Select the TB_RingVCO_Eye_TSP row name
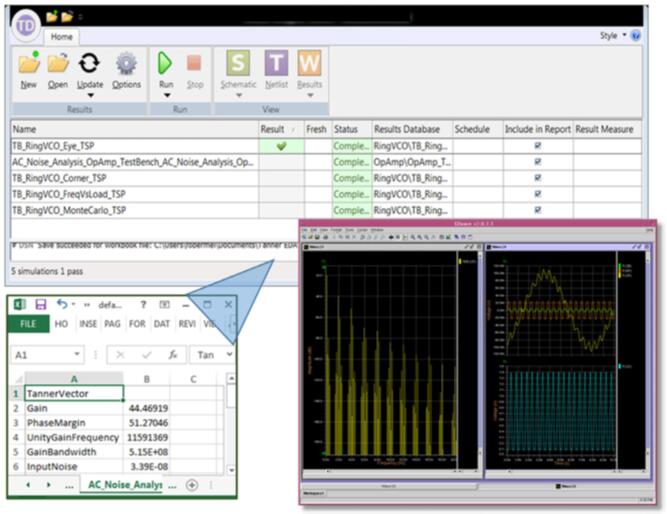 (x=53, y=146)
